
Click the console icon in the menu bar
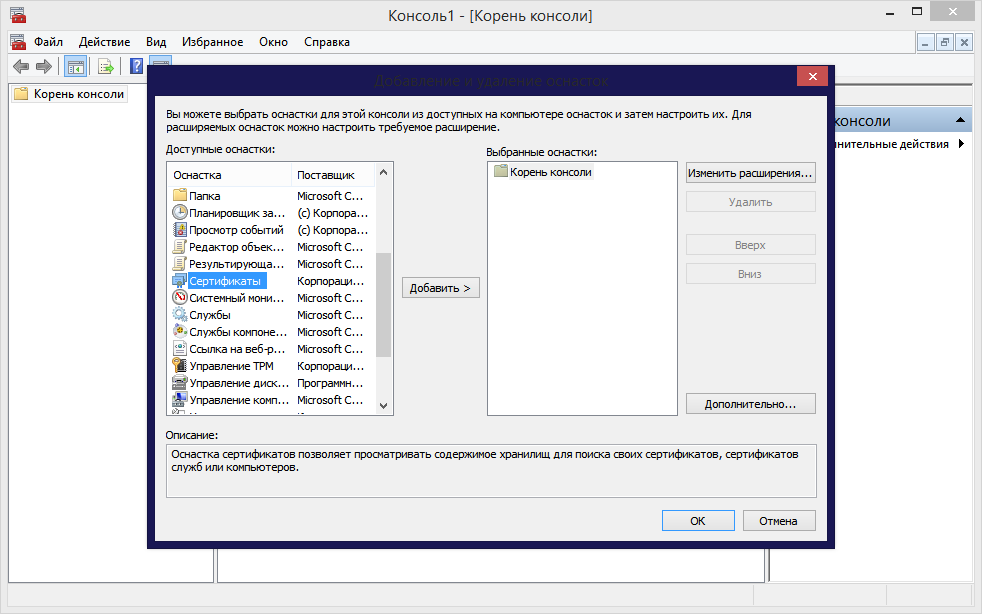[18, 42]
